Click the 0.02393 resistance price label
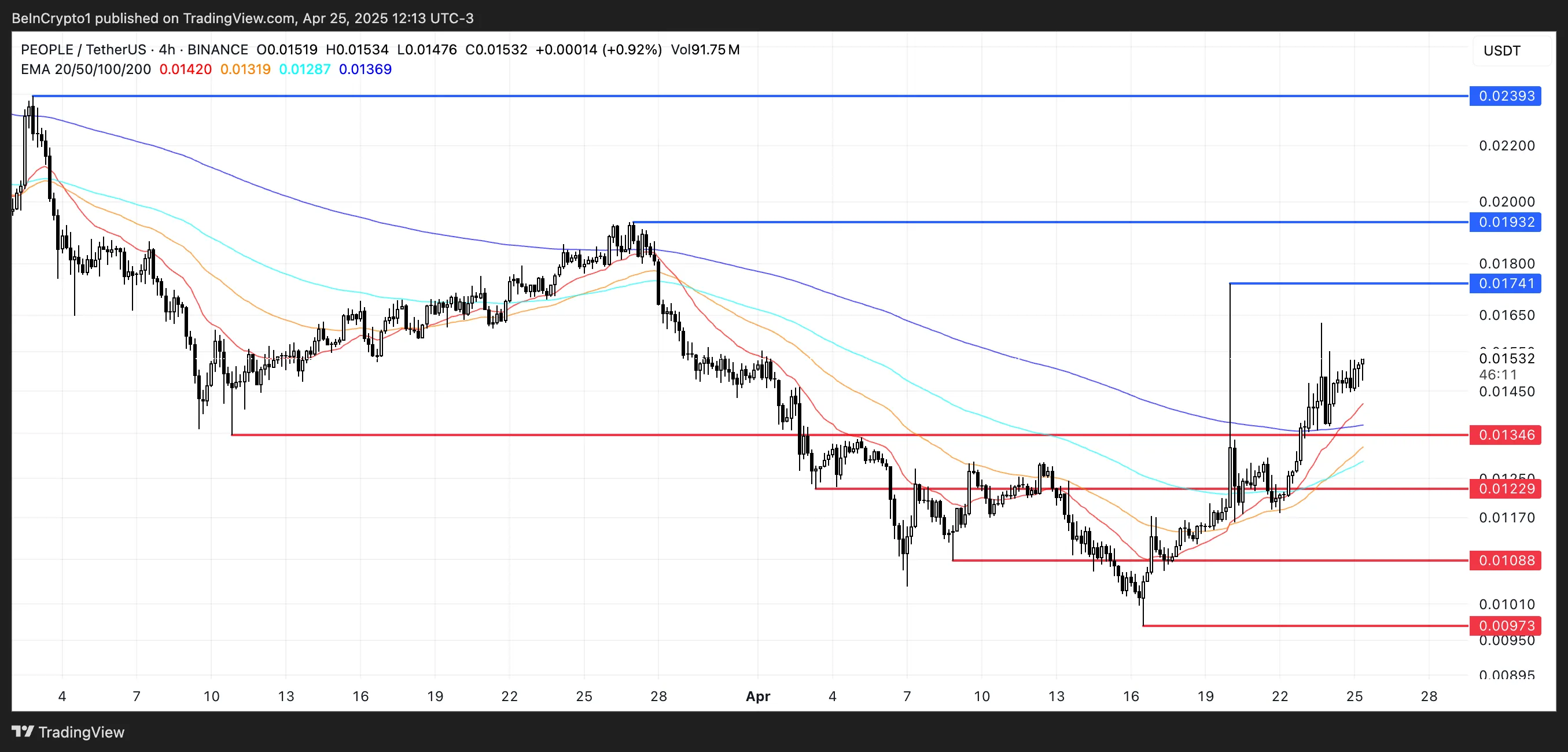This screenshot has width=1568, height=752. pyautogui.click(x=1506, y=95)
